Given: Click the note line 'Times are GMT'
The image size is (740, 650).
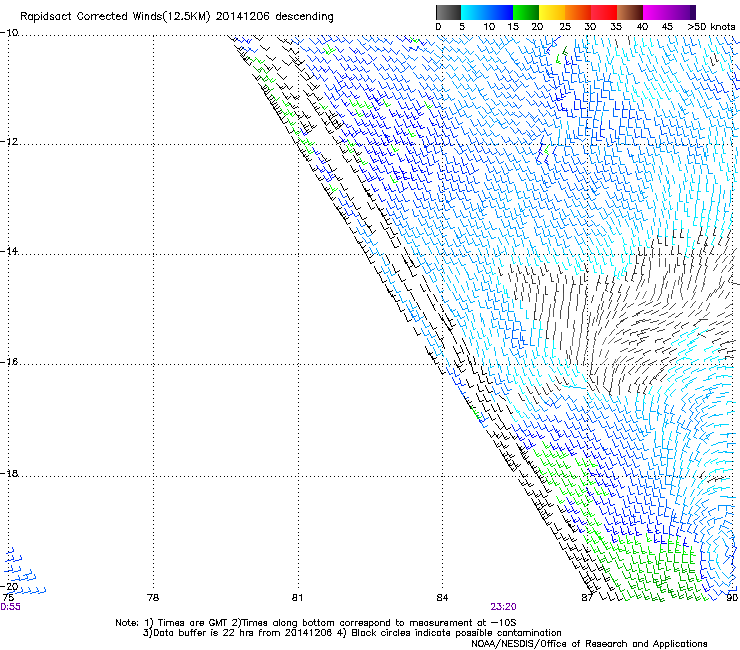Looking at the screenshot, I should [x=193, y=623].
